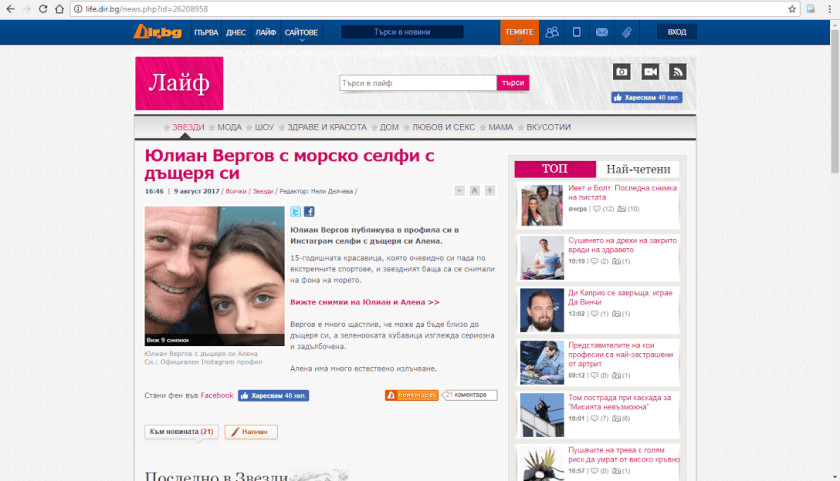Select ЗДРАВЕ И КРАСОТА section
This screenshot has height=481, width=840.
(327, 127)
